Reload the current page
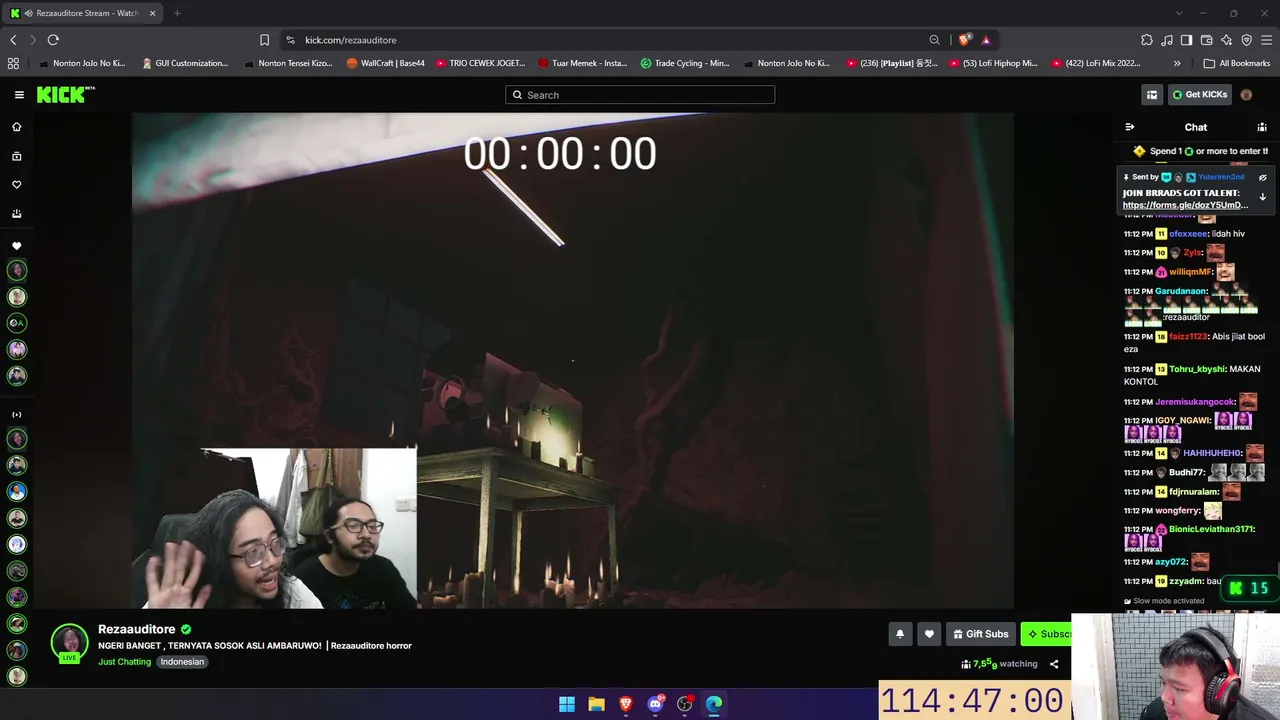The width and height of the screenshot is (1280, 720). [53, 40]
